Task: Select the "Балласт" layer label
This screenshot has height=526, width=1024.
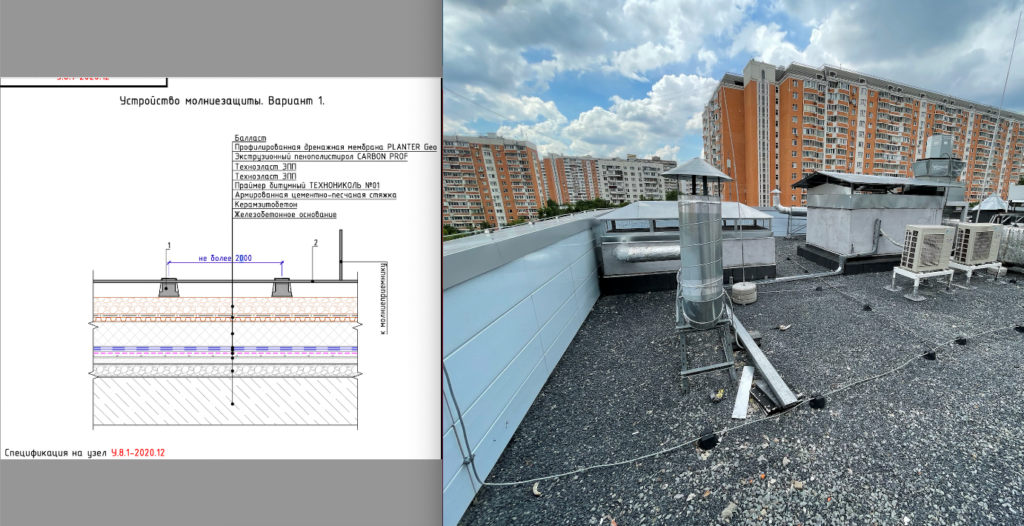Action: (x=250, y=136)
